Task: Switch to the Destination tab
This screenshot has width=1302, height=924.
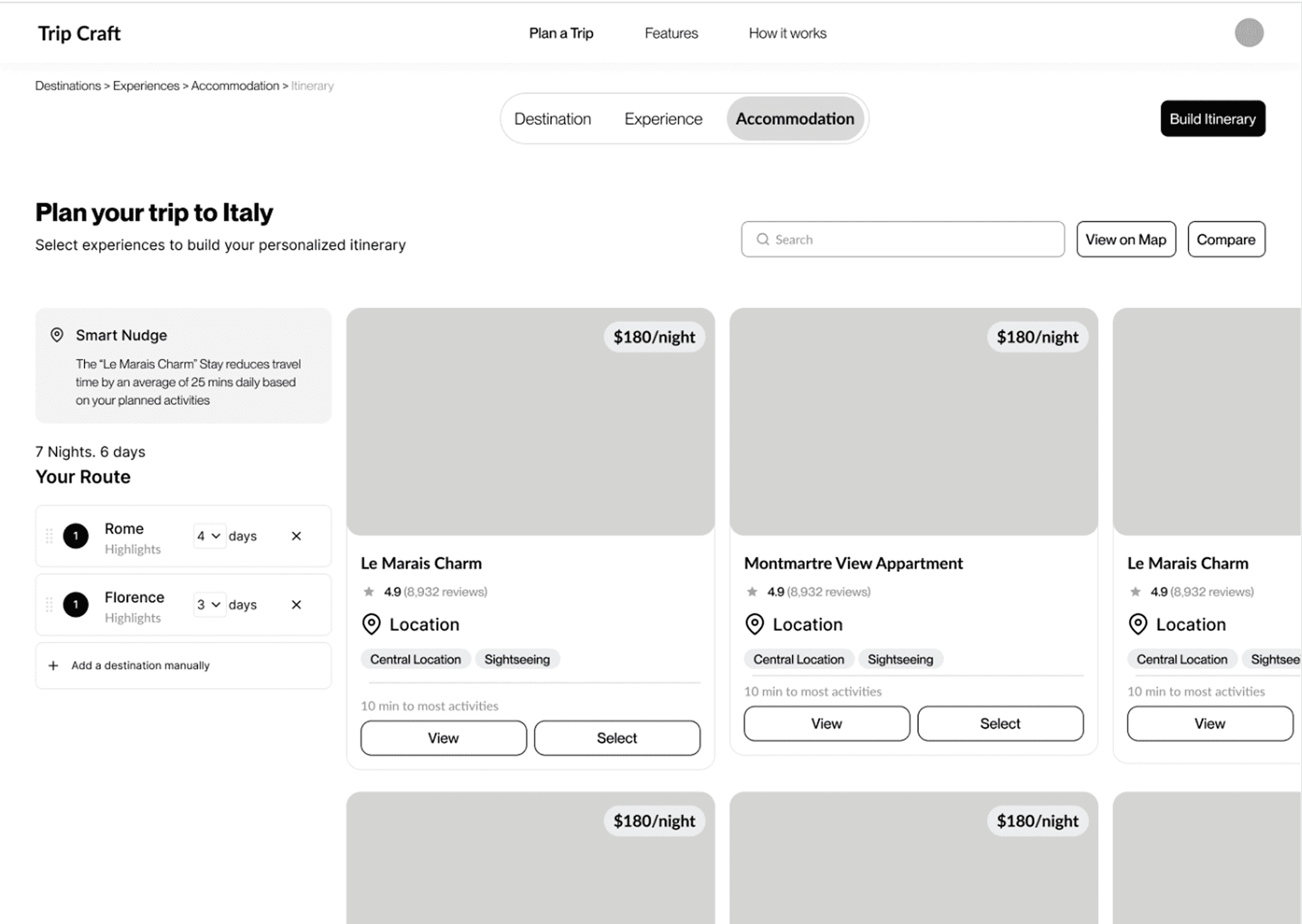Action: pos(552,119)
